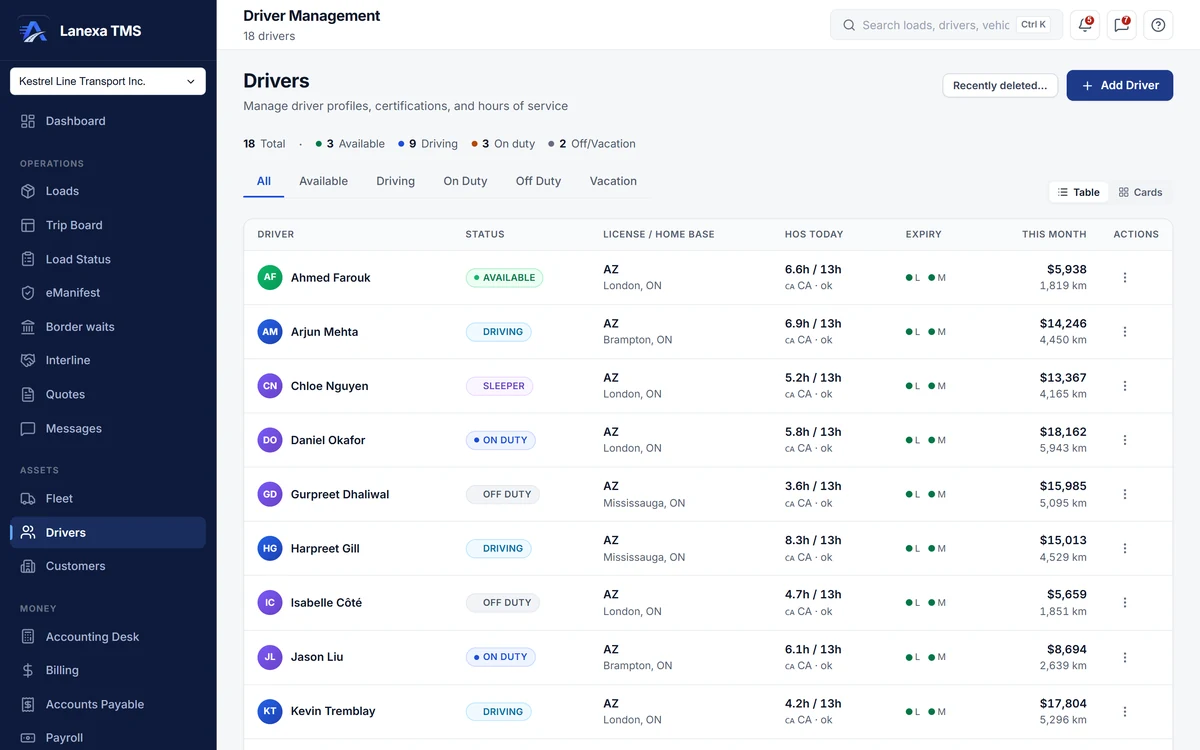Click the Loads box icon
Screen dimensions: 1200x750
coord(28,191)
